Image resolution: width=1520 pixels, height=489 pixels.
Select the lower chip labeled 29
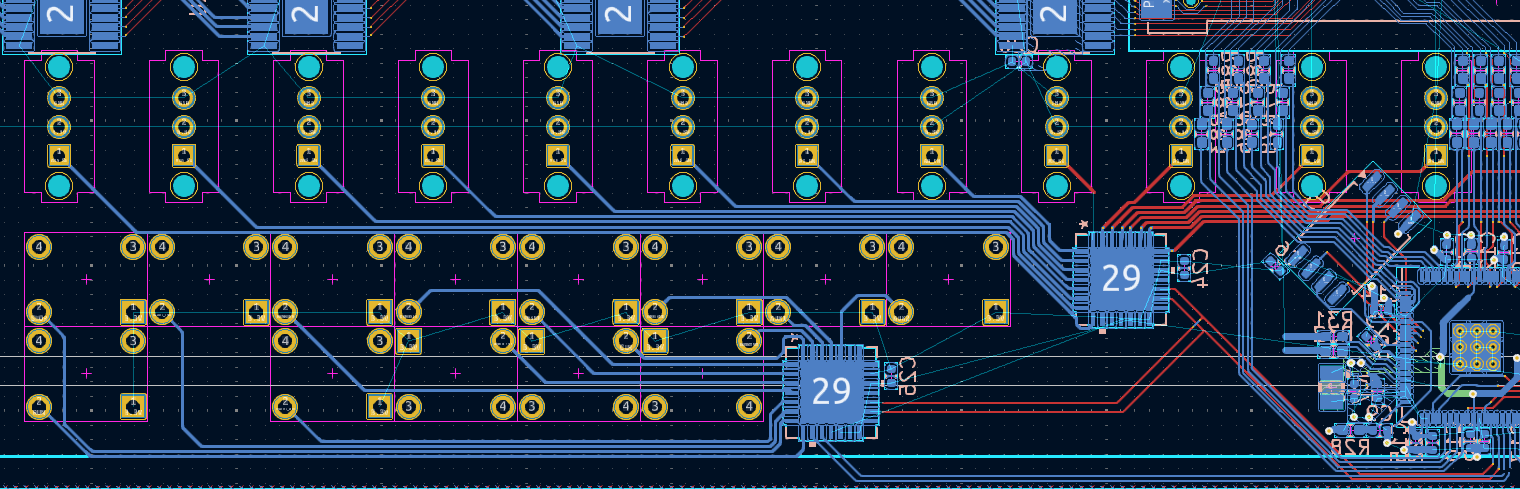(x=830, y=391)
